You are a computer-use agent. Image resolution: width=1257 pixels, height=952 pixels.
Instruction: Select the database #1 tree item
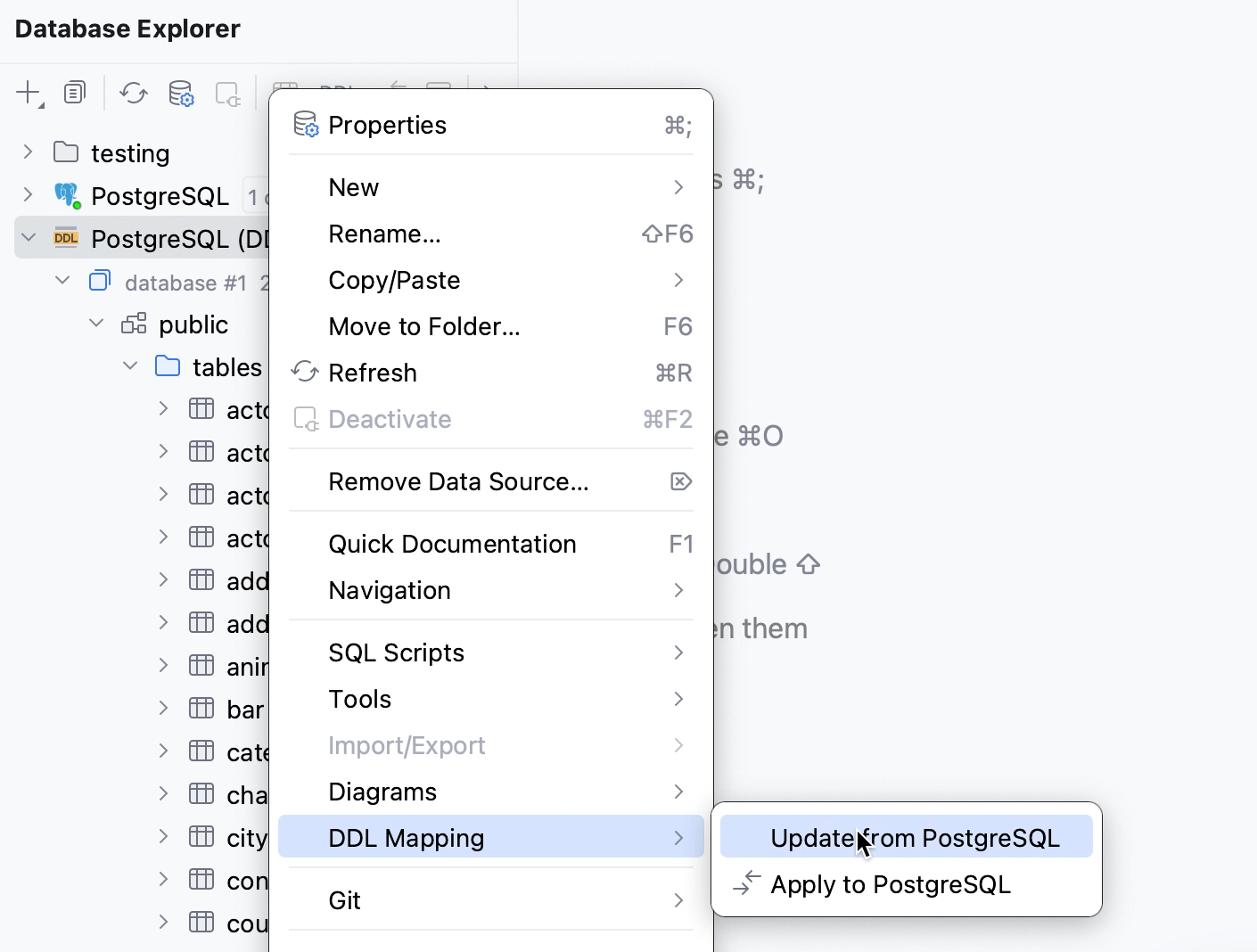coord(185,283)
